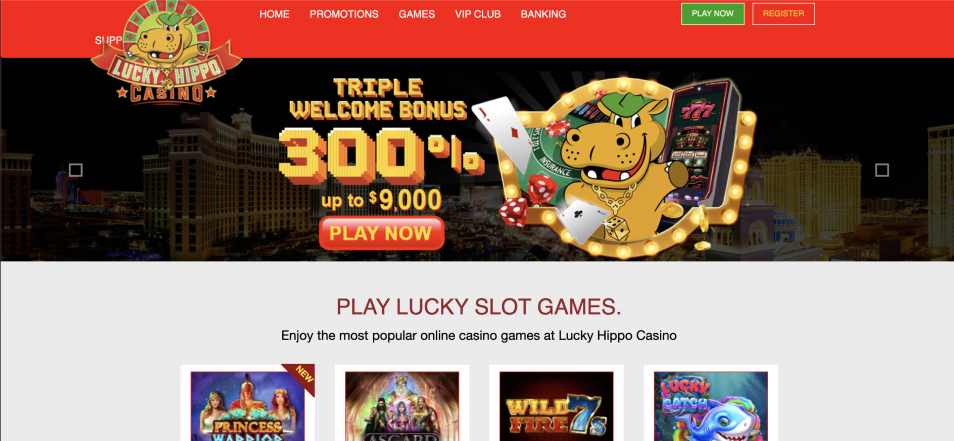Click the red Play Now banner button
Viewport: 954px width, 441px height.
pos(381,233)
